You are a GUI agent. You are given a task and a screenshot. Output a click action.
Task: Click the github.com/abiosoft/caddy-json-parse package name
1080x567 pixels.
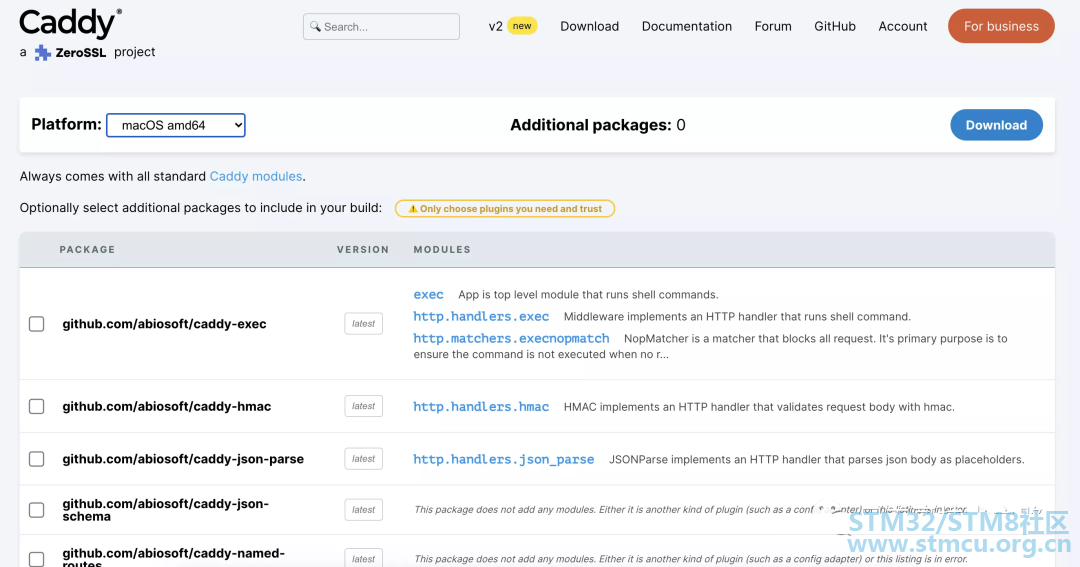click(183, 459)
